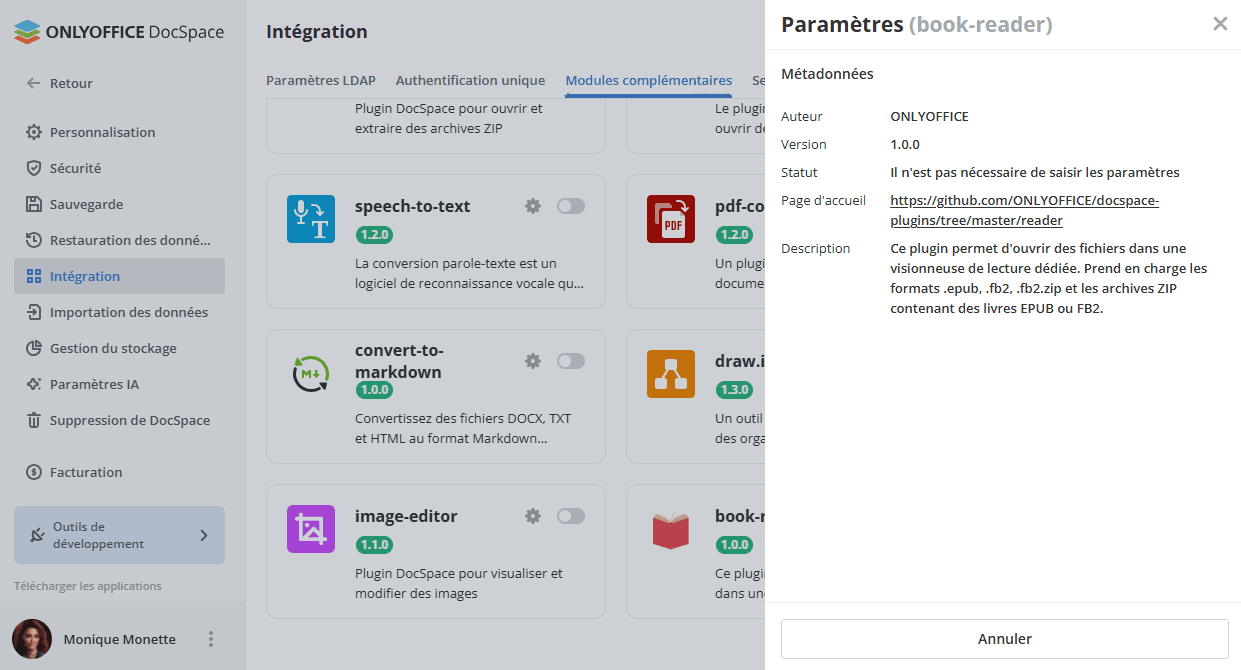This screenshot has height=670, width=1241.
Task: Open Sauvegarde settings section
Action: pyautogui.click(x=119, y=204)
